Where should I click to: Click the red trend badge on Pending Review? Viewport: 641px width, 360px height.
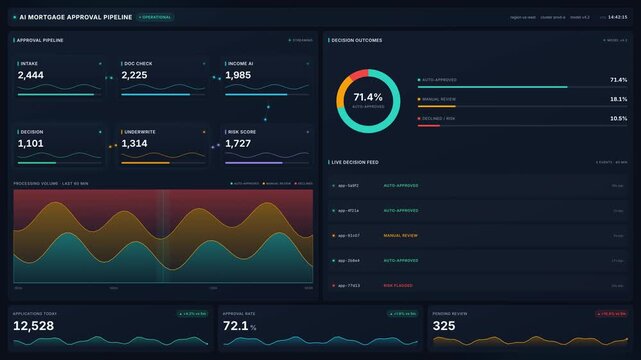point(611,314)
